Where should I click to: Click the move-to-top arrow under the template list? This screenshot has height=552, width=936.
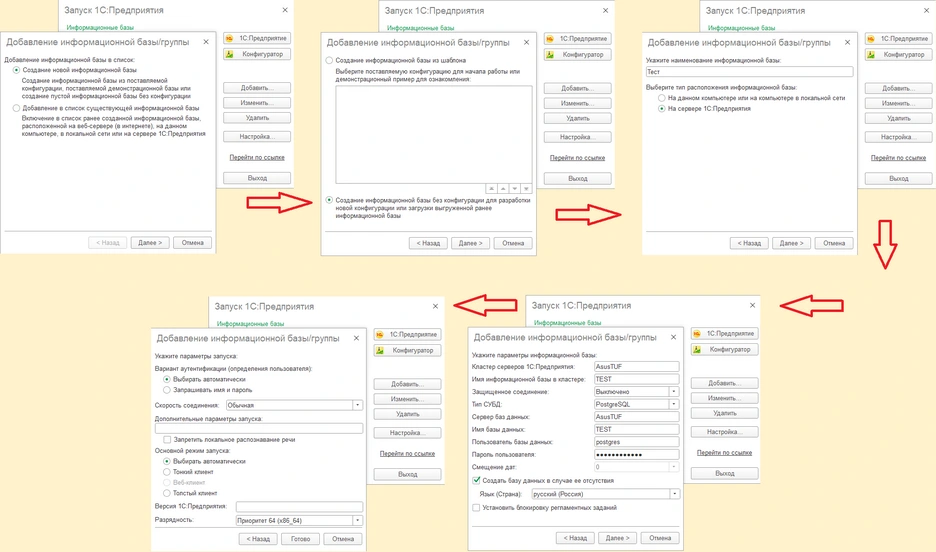(x=491, y=189)
